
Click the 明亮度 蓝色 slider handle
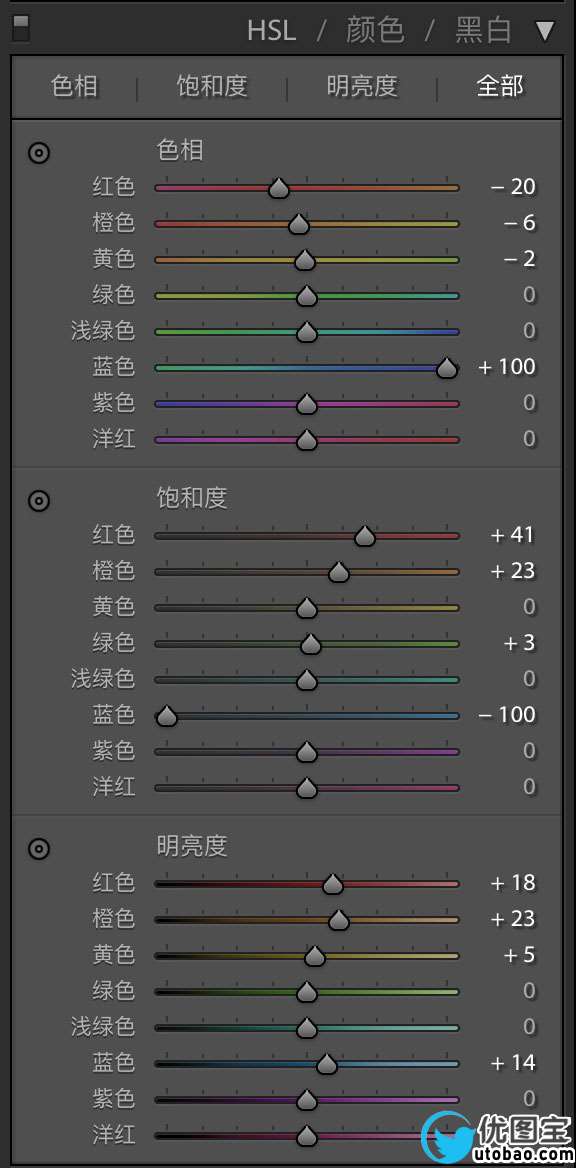coord(326,1064)
